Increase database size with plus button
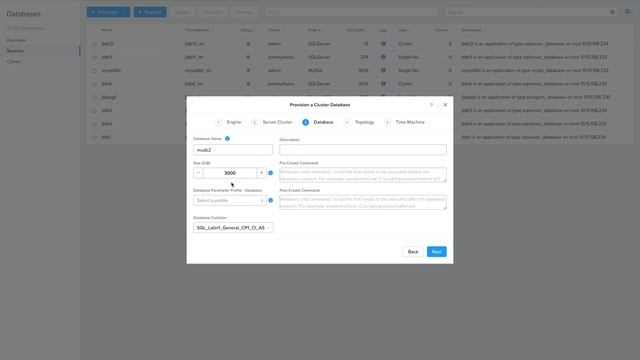This screenshot has height=360, width=640. 262,173
